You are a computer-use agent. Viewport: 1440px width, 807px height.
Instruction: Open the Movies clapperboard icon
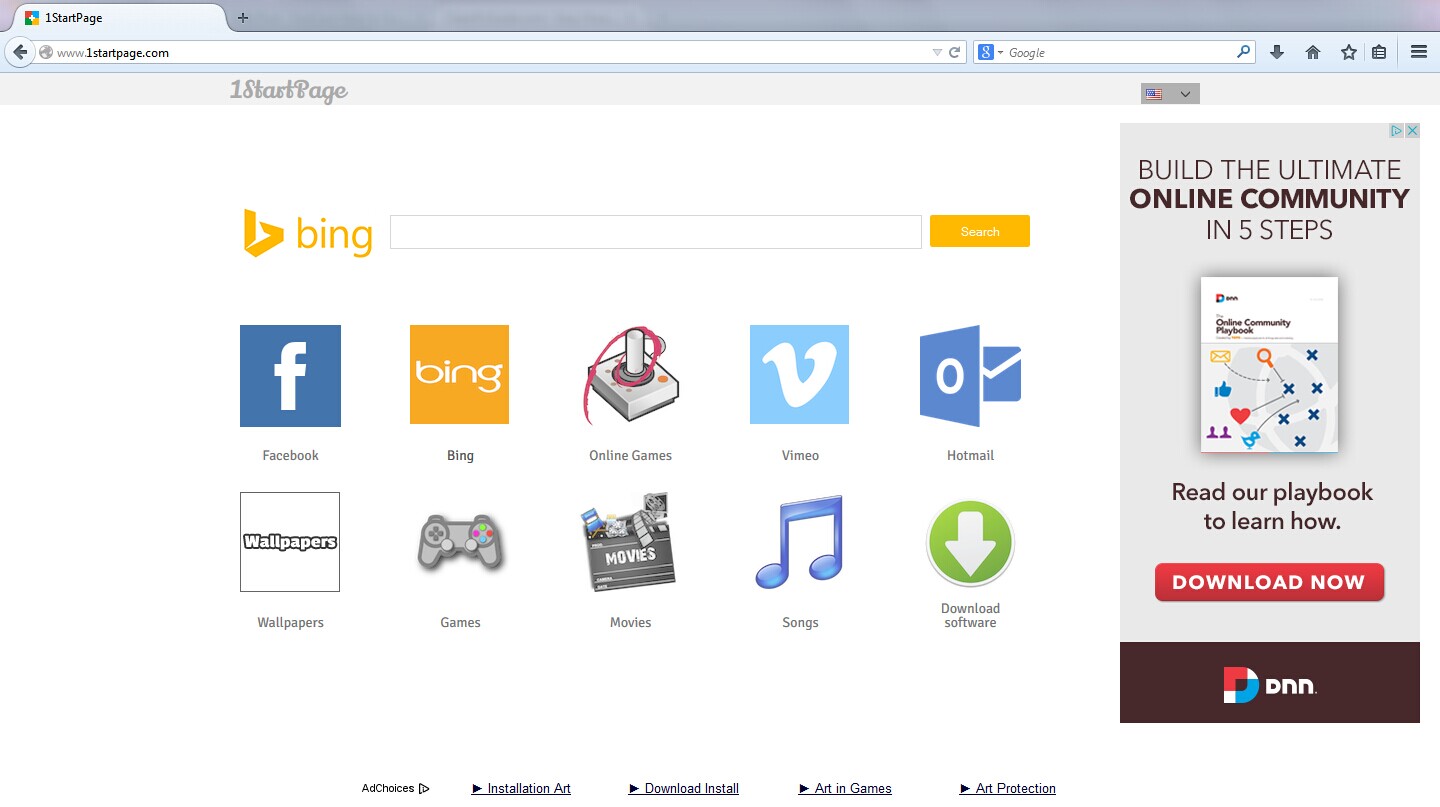click(630, 542)
